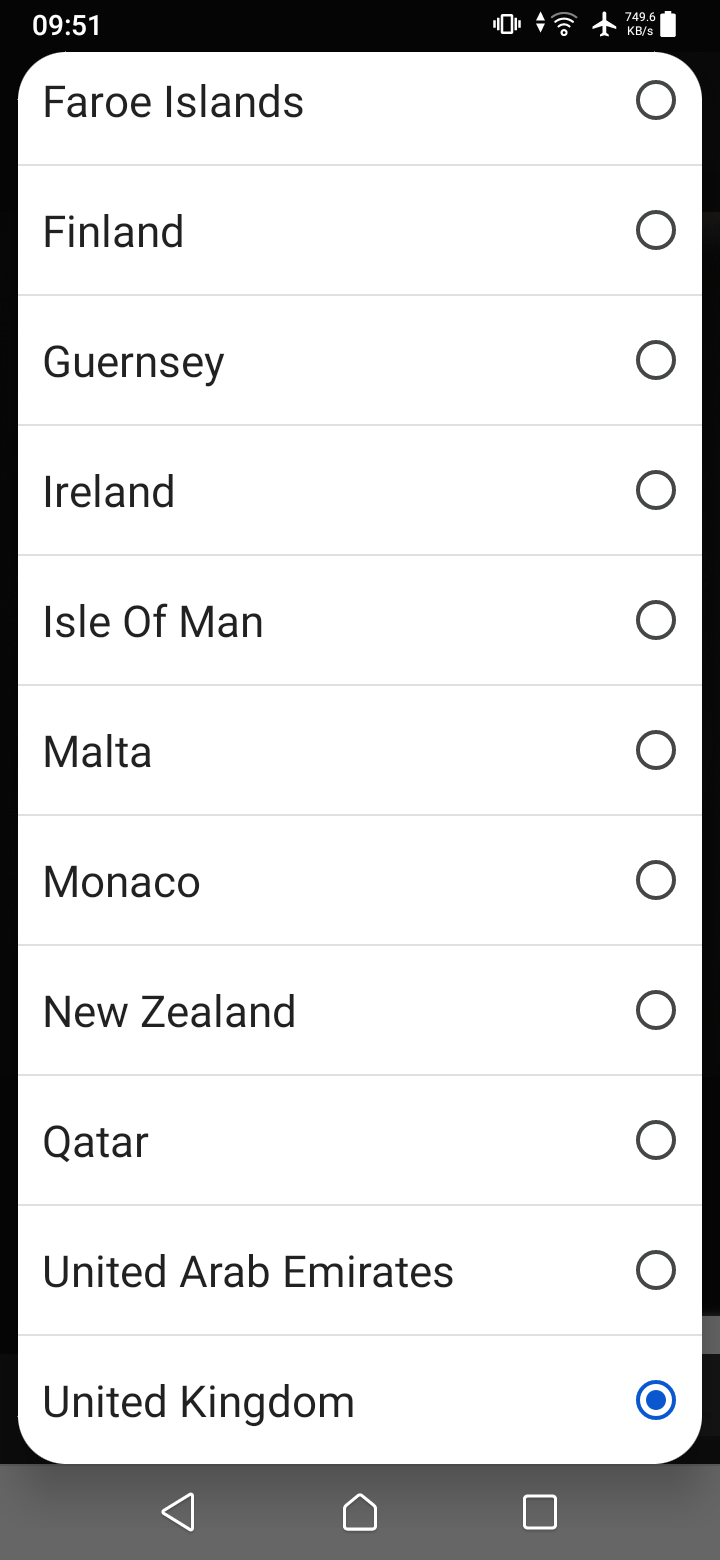Select the Faroe Islands radio button
Screen dimensions: 720x1560
click(655, 100)
